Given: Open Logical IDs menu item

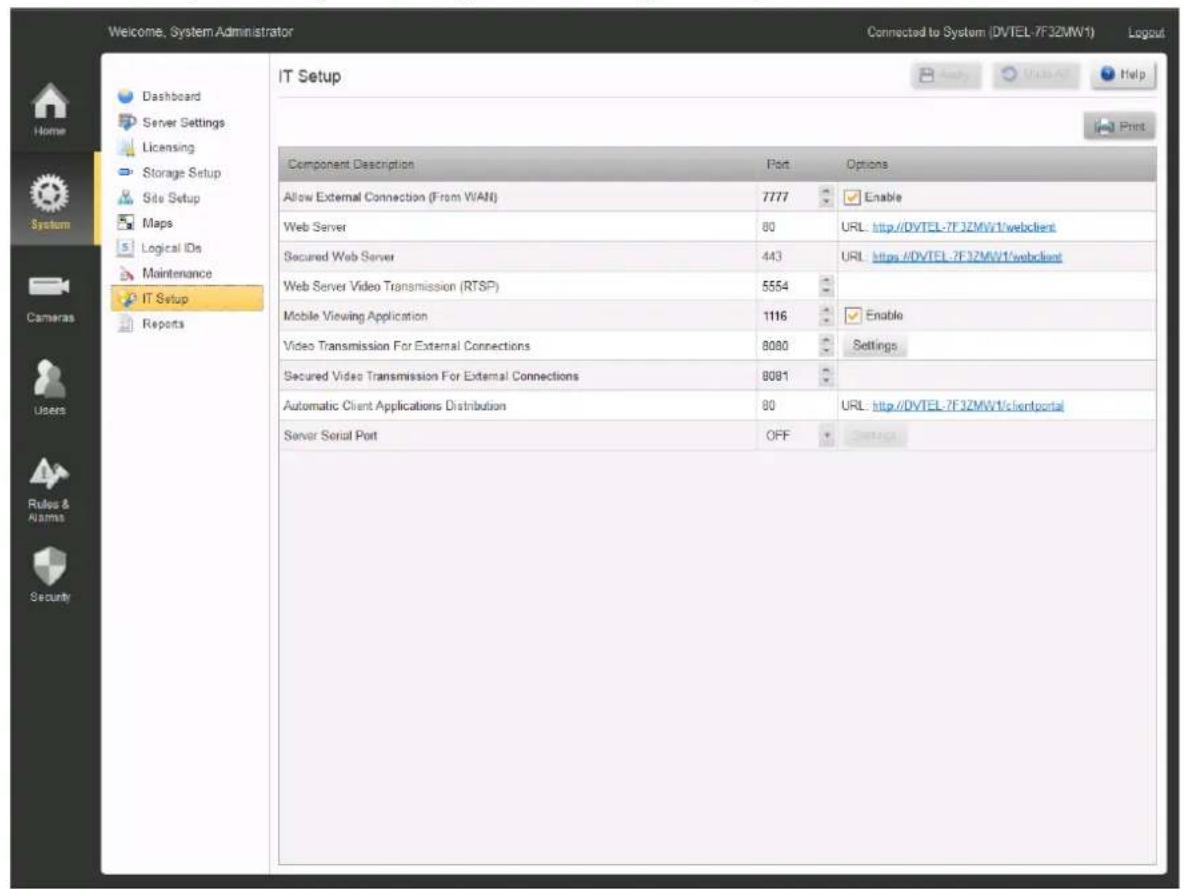Looking at the screenshot, I should (x=171, y=248).
